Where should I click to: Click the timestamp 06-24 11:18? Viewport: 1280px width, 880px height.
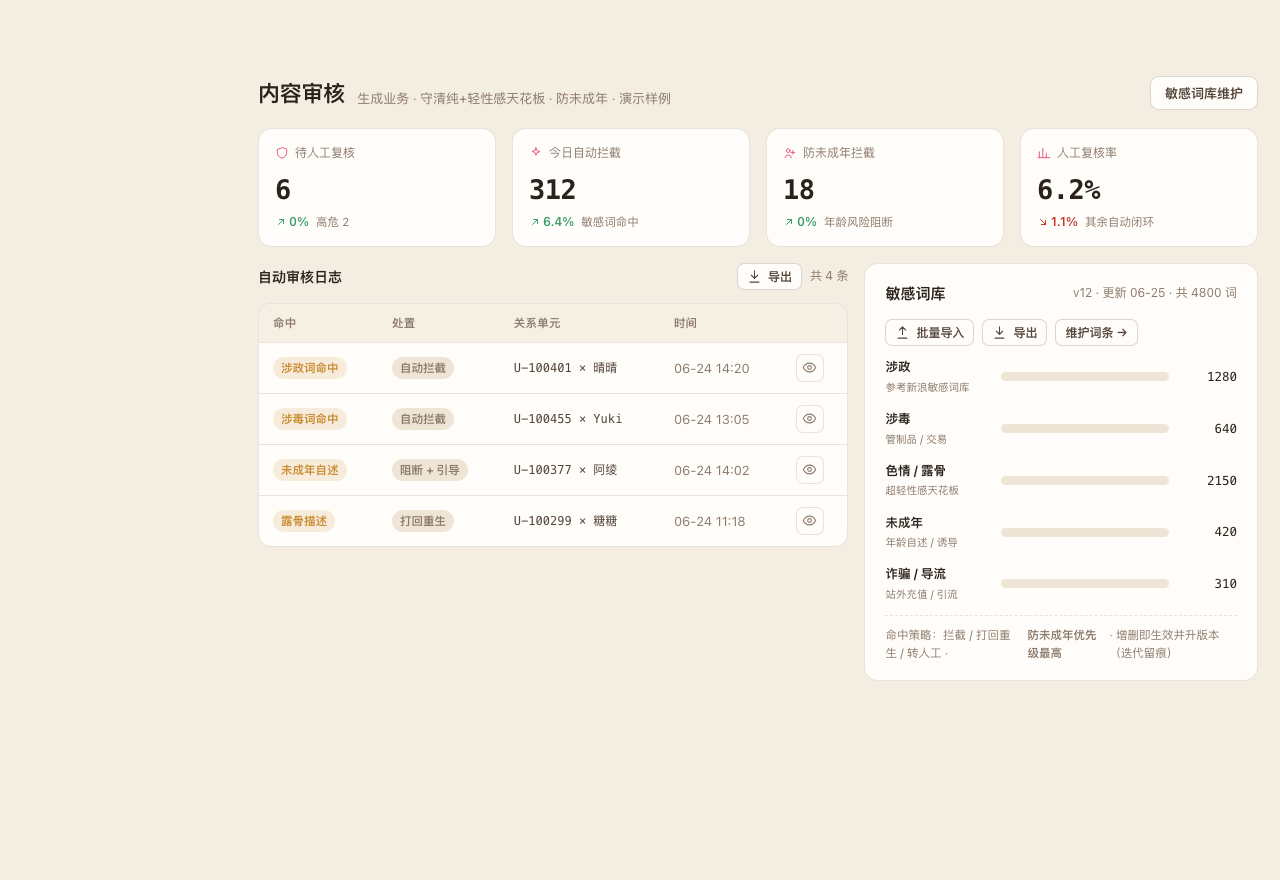point(710,521)
